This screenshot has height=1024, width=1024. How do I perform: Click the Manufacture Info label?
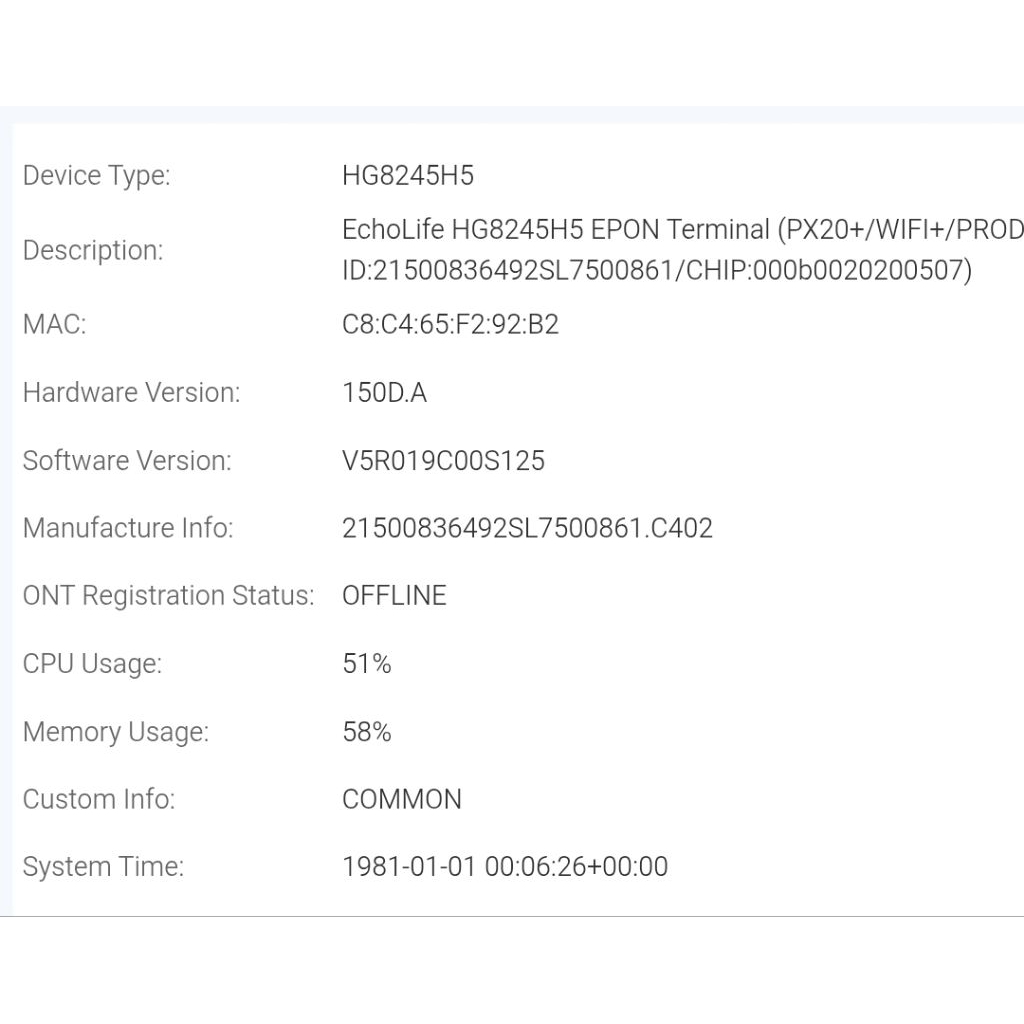click(128, 528)
